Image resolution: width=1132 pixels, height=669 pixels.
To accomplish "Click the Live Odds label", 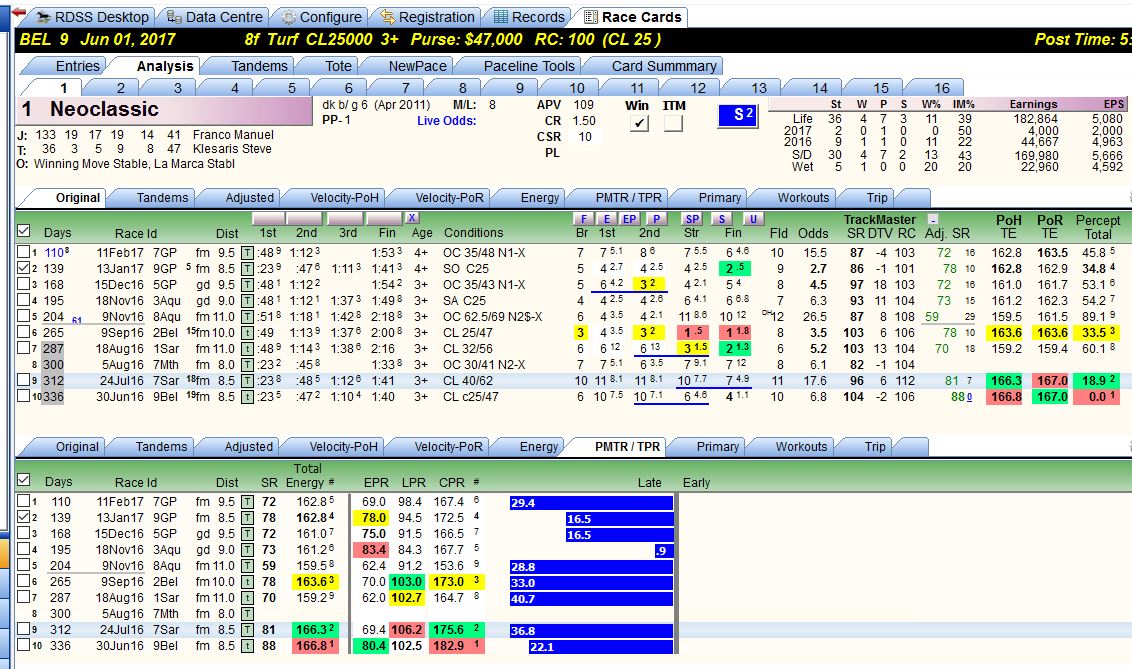I will (446, 121).
